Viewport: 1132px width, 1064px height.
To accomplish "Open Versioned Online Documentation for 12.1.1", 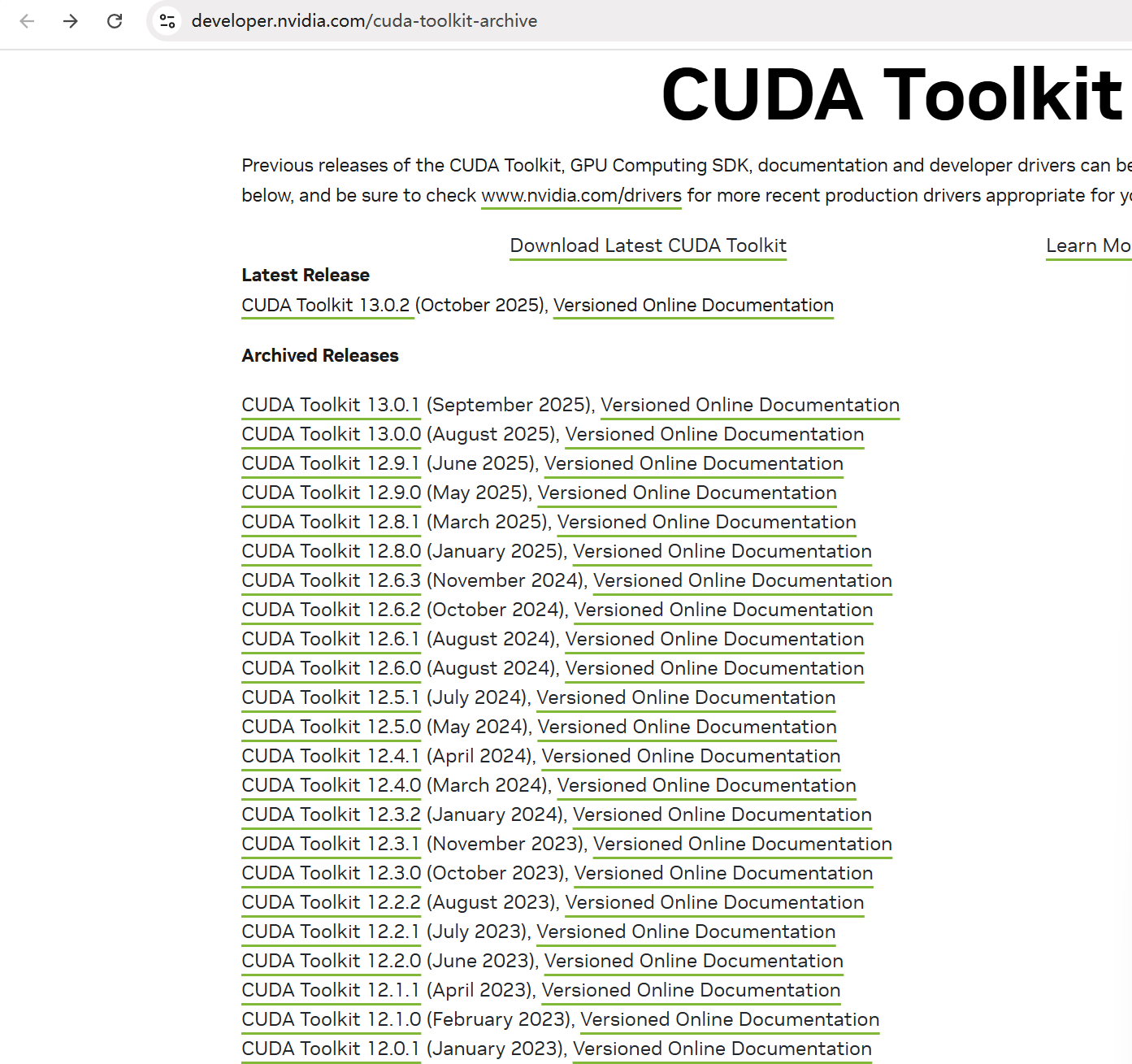I will (691, 991).
